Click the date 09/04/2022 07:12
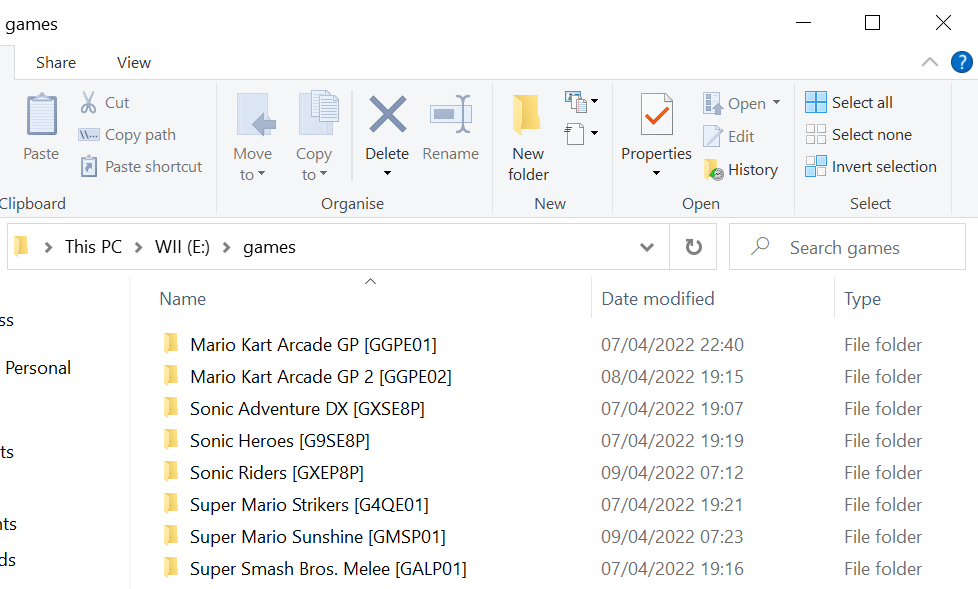 point(672,473)
